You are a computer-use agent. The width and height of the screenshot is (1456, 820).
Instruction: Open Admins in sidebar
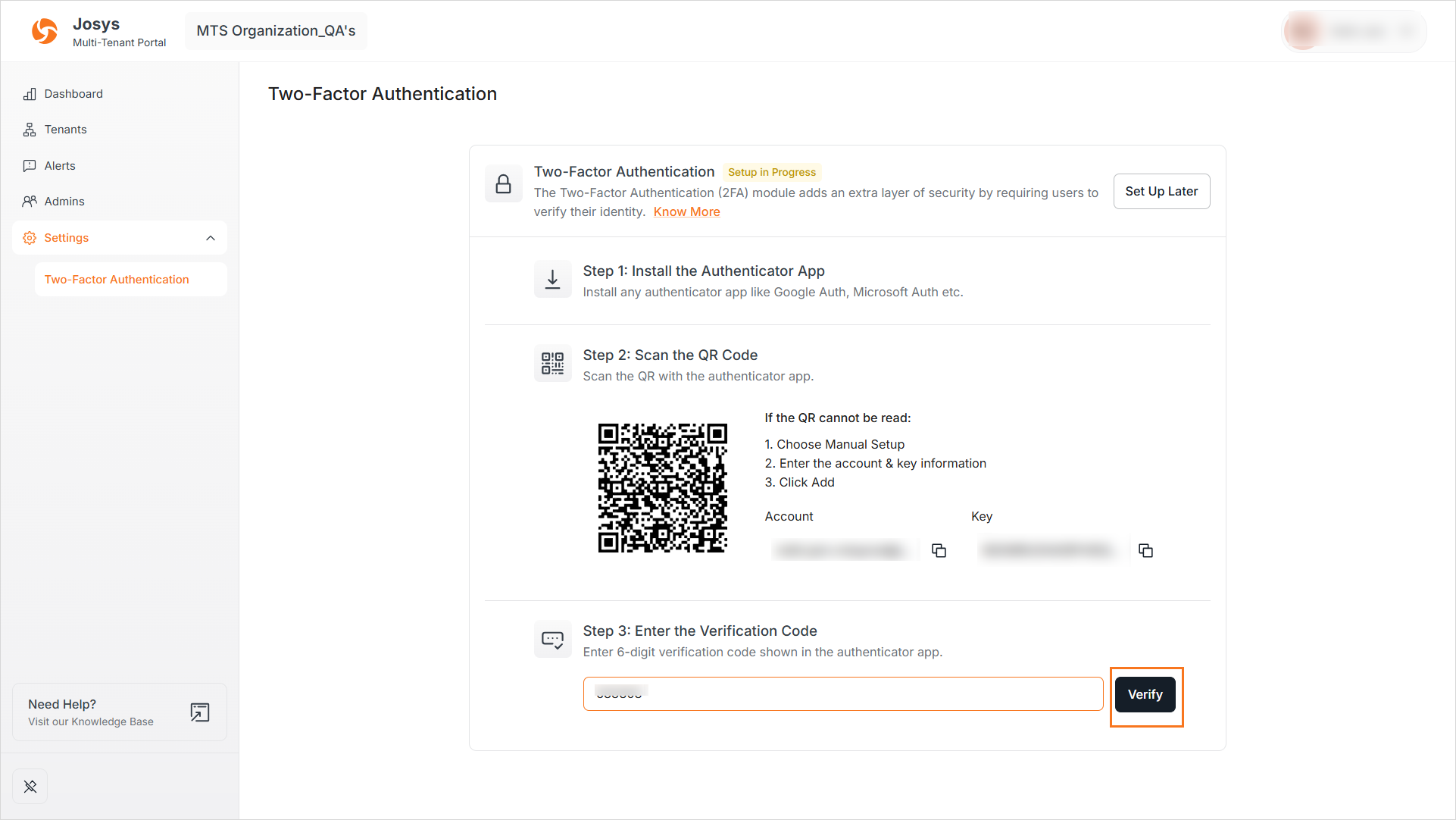click(64, 202)
